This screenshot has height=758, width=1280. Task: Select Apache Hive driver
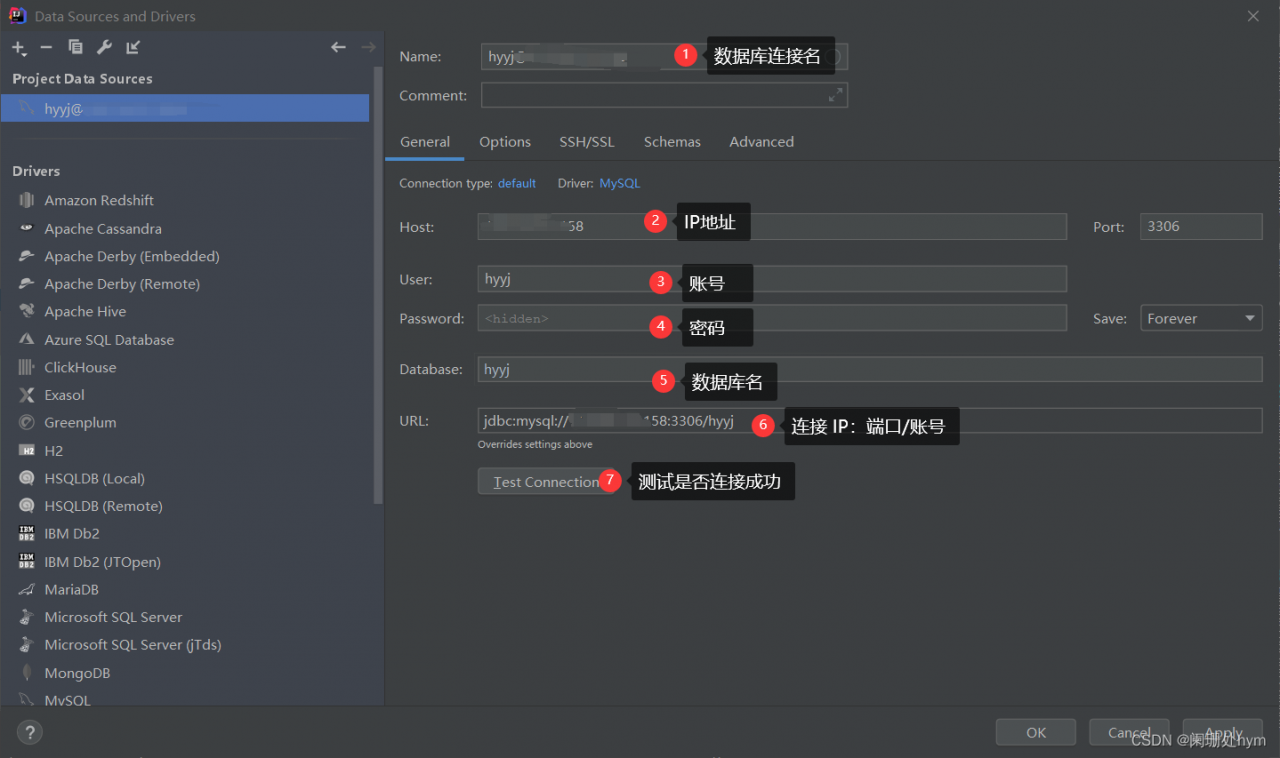click(x=84, y=312)
